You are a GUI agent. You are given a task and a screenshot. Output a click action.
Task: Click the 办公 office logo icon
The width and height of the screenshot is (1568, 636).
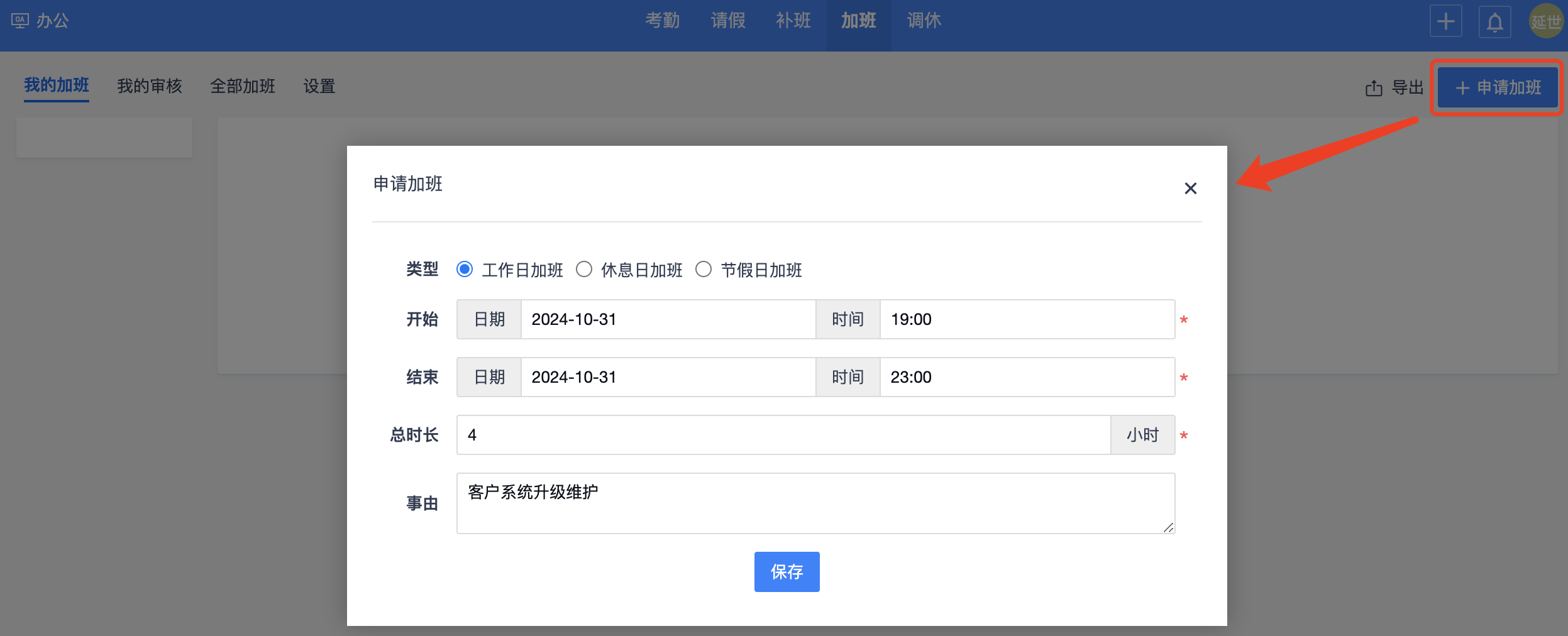coord(19,21)
